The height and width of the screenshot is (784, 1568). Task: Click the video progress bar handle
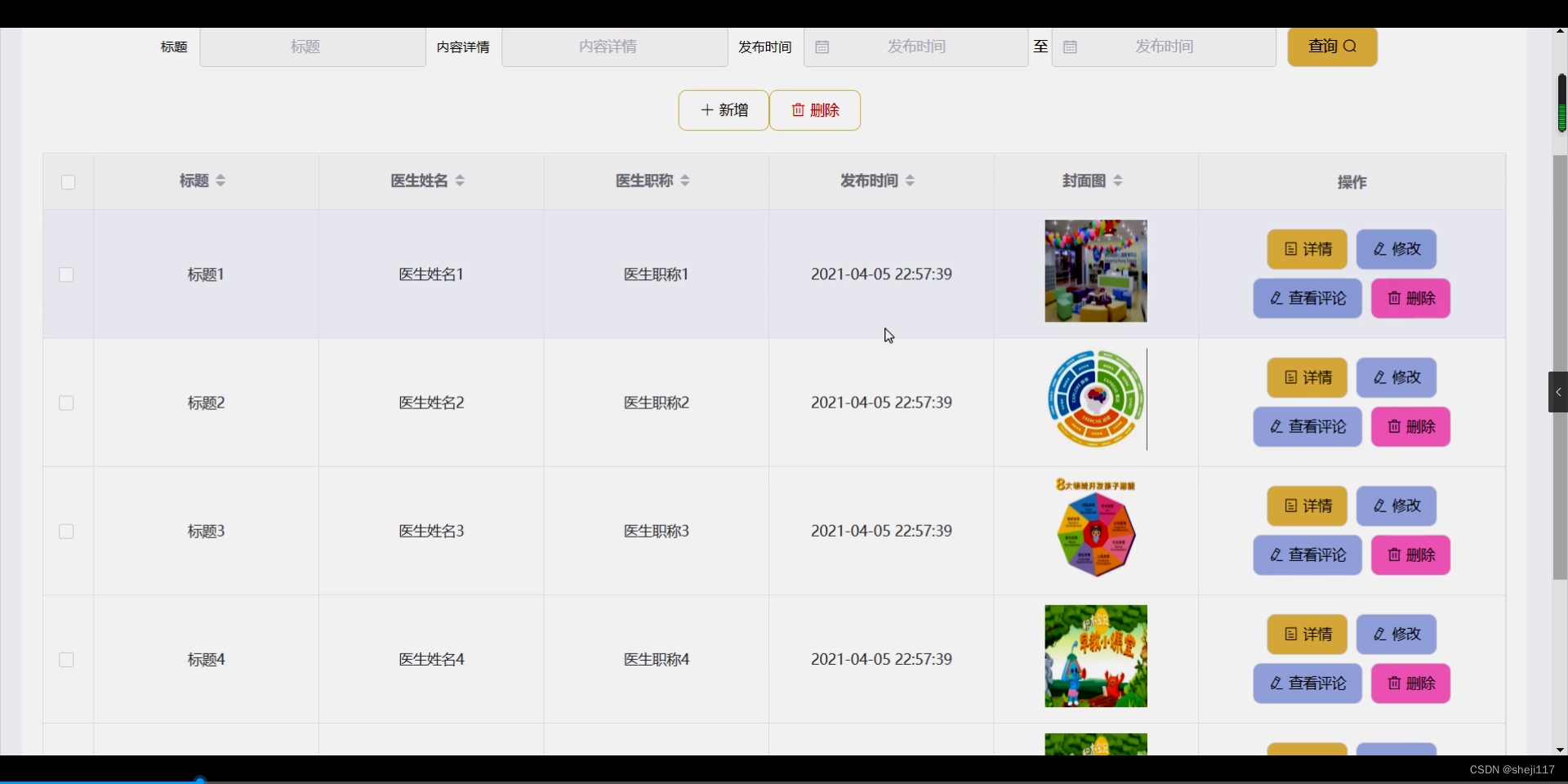[x=199, y=781]
